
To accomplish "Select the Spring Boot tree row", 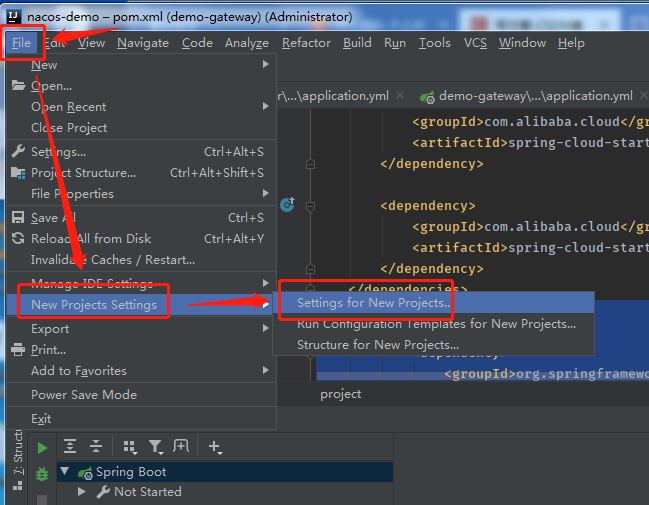I will coord(225,472).
